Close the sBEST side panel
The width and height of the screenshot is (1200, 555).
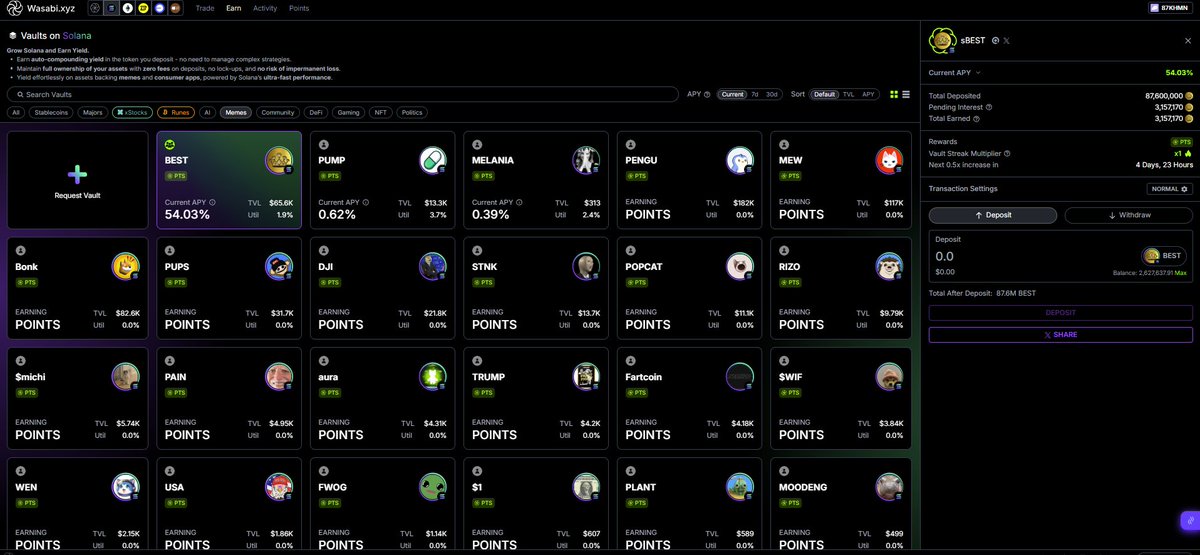point(1188,41)
